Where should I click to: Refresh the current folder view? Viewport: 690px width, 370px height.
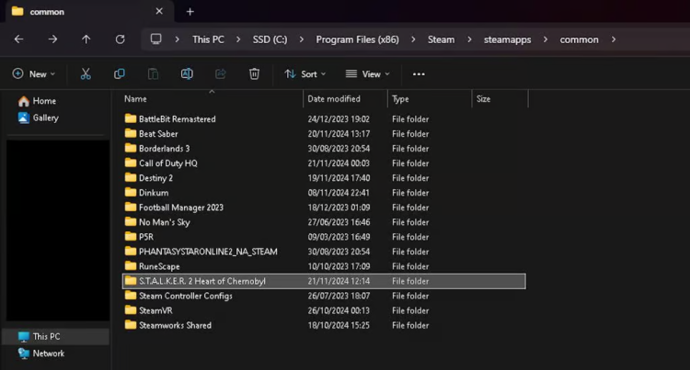tap(120, 39)
